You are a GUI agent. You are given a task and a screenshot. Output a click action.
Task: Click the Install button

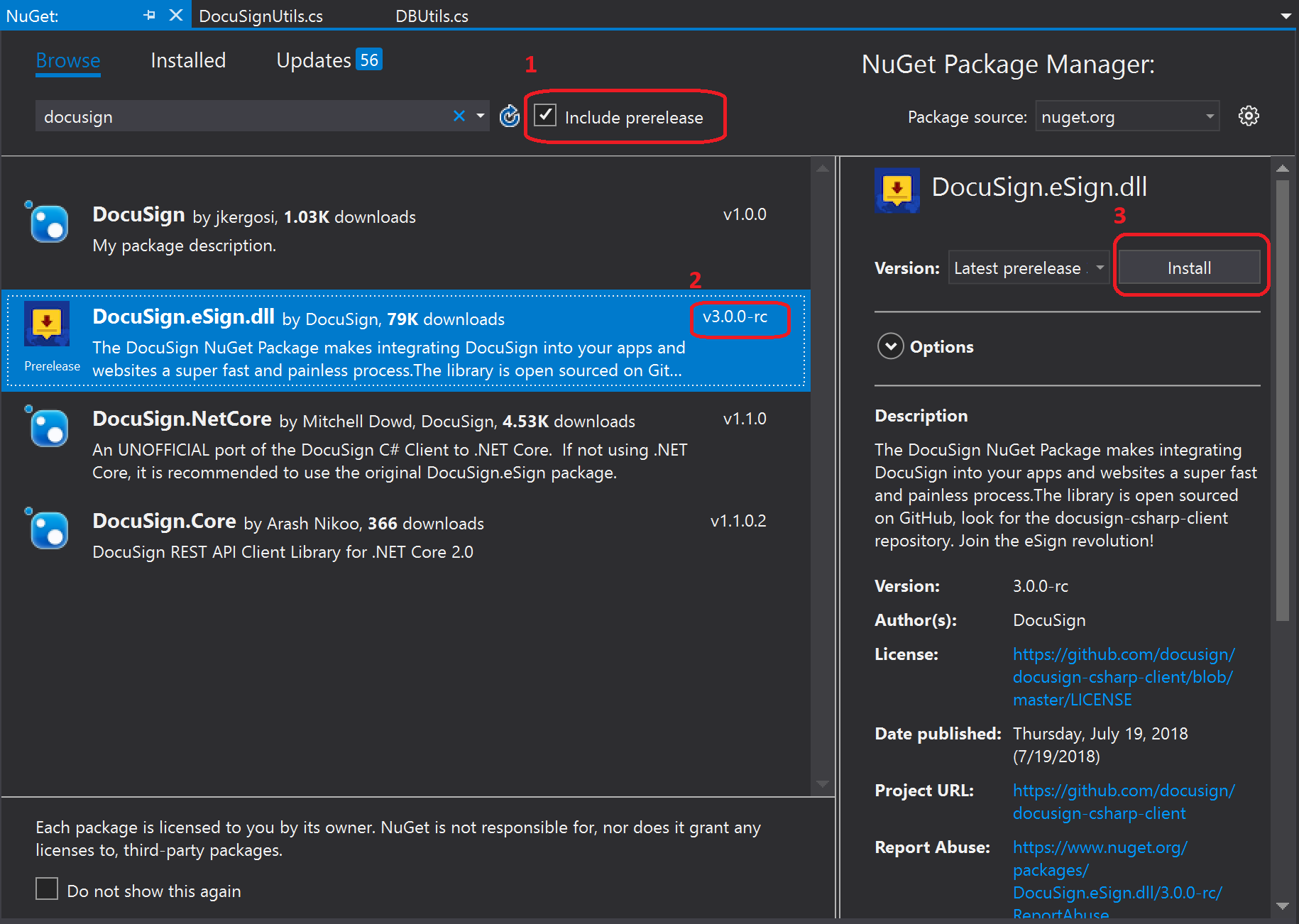point(1188,268)
